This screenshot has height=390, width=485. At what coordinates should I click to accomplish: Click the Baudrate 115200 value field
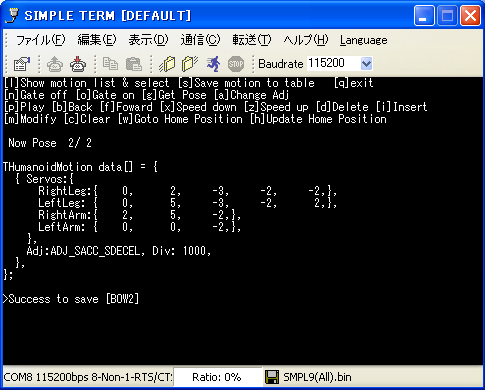333,63
